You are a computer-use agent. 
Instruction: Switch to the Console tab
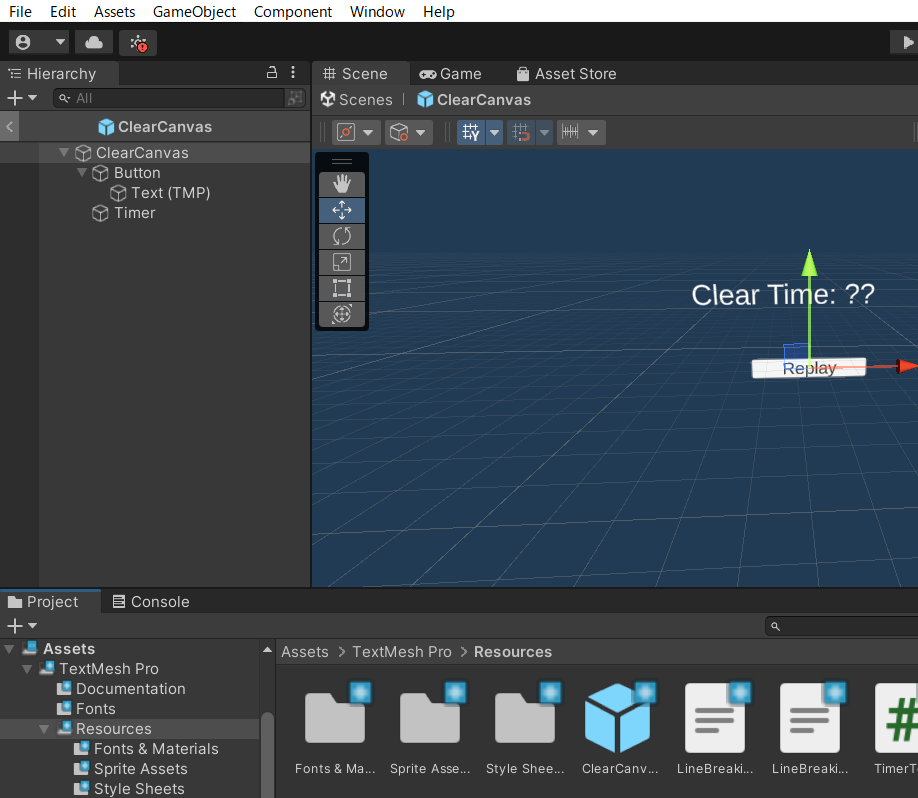tap(150, 602)
